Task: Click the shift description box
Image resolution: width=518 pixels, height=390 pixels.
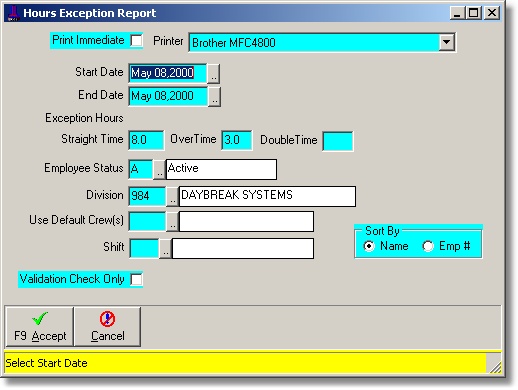Action: tap(243, 248)
